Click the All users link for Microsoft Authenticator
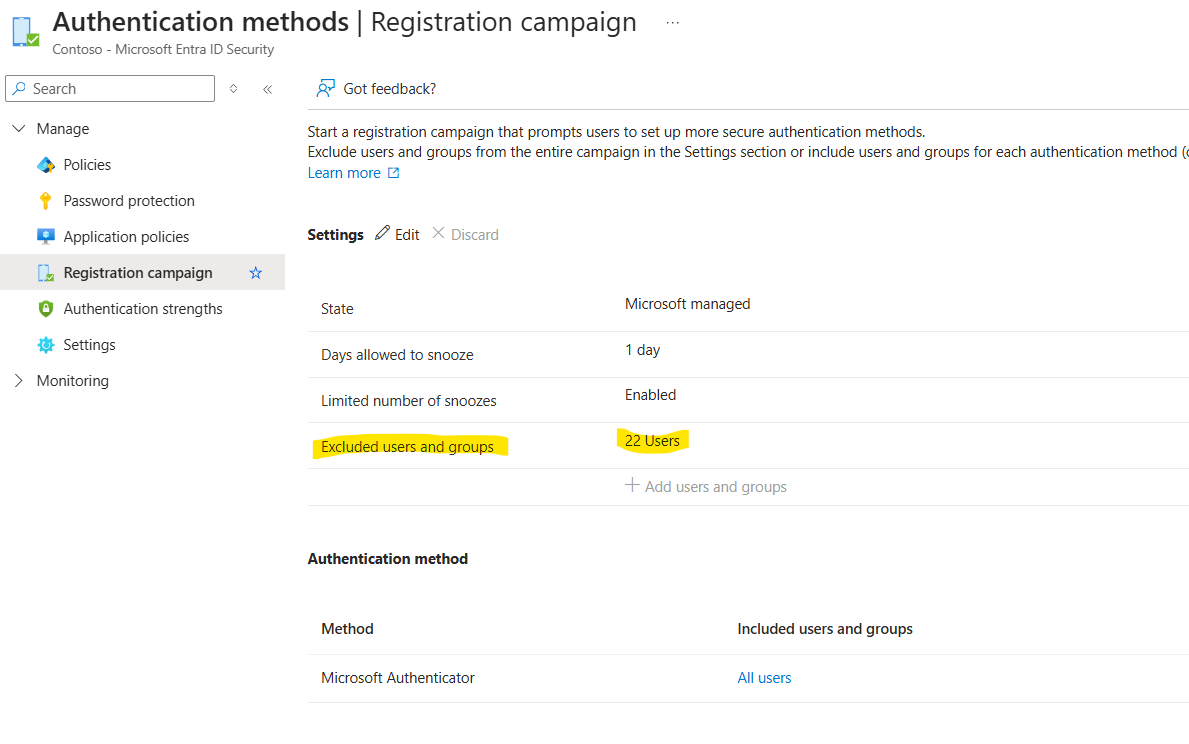 763,677
